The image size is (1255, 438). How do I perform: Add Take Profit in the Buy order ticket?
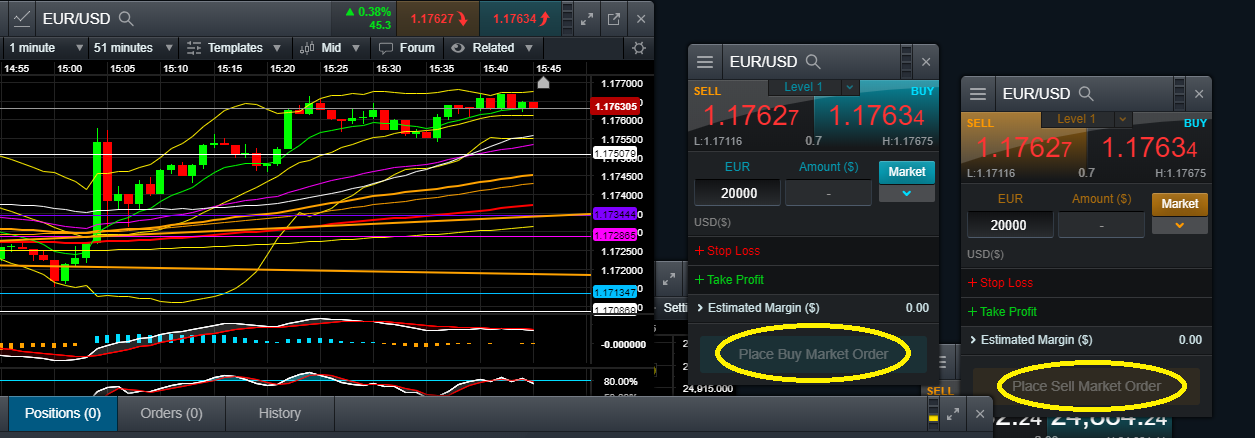(728, 280)
